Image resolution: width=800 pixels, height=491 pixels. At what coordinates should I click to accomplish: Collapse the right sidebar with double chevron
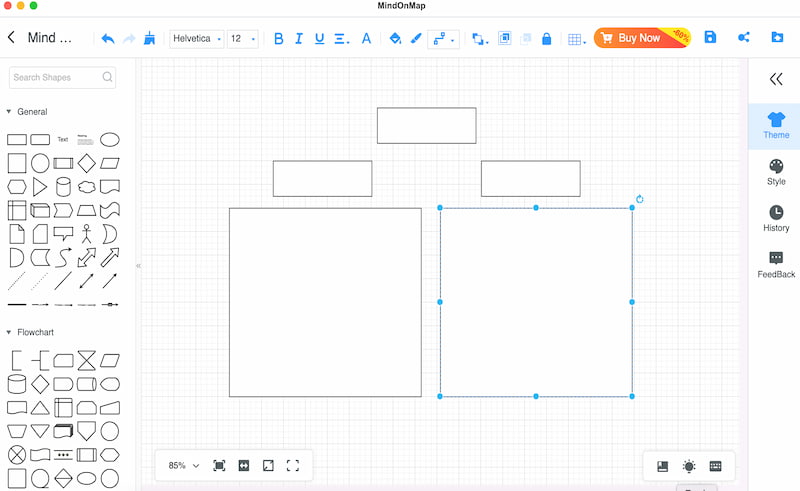[776, 79]
